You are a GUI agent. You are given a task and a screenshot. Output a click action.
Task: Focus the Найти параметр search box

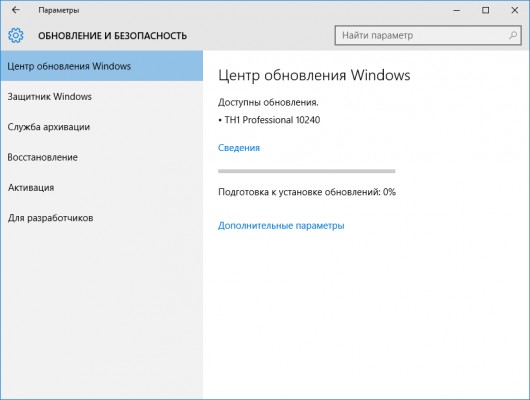pyautogui.click(x=428, y=35)
